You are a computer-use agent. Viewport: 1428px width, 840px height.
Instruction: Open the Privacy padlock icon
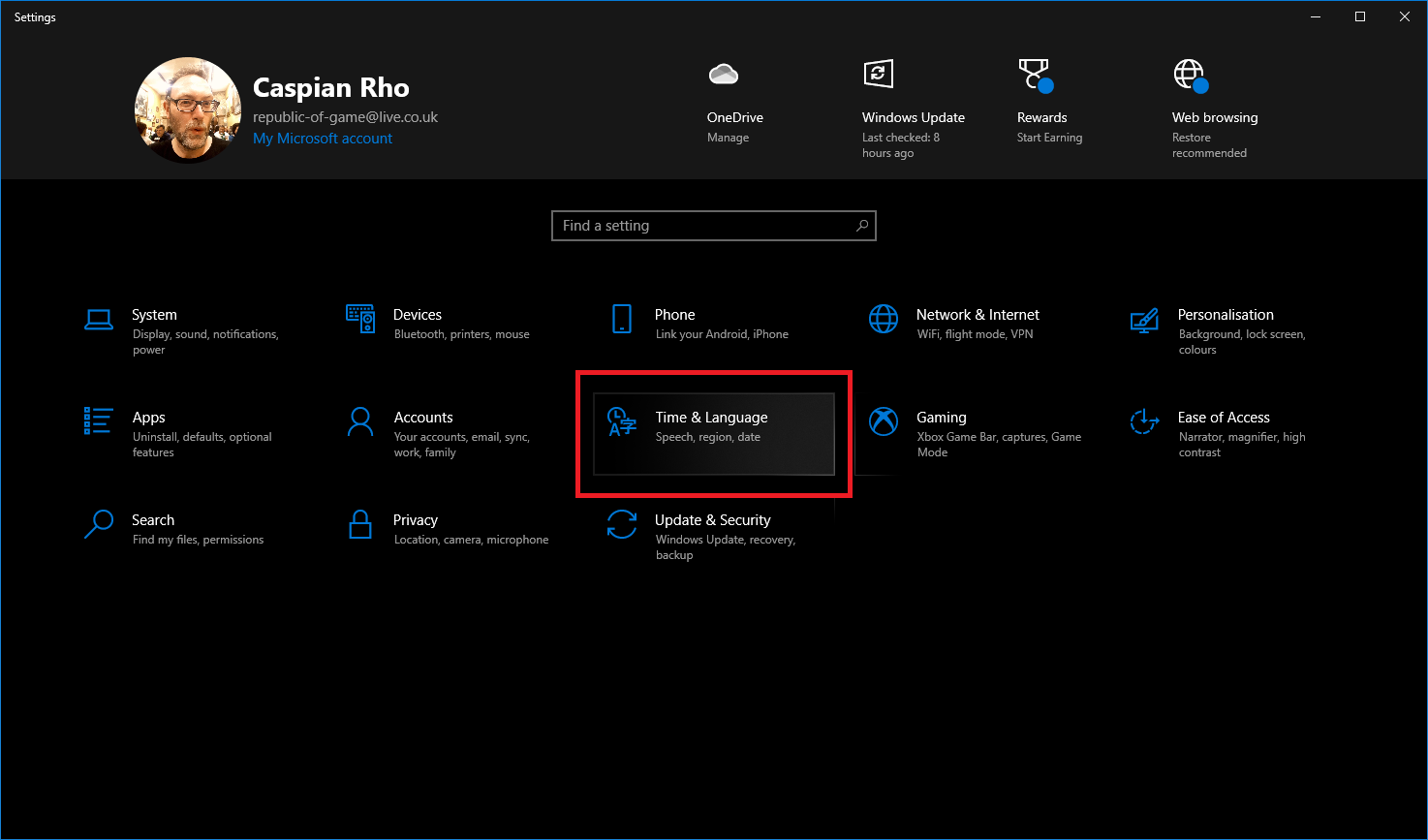tap(360, 524)
